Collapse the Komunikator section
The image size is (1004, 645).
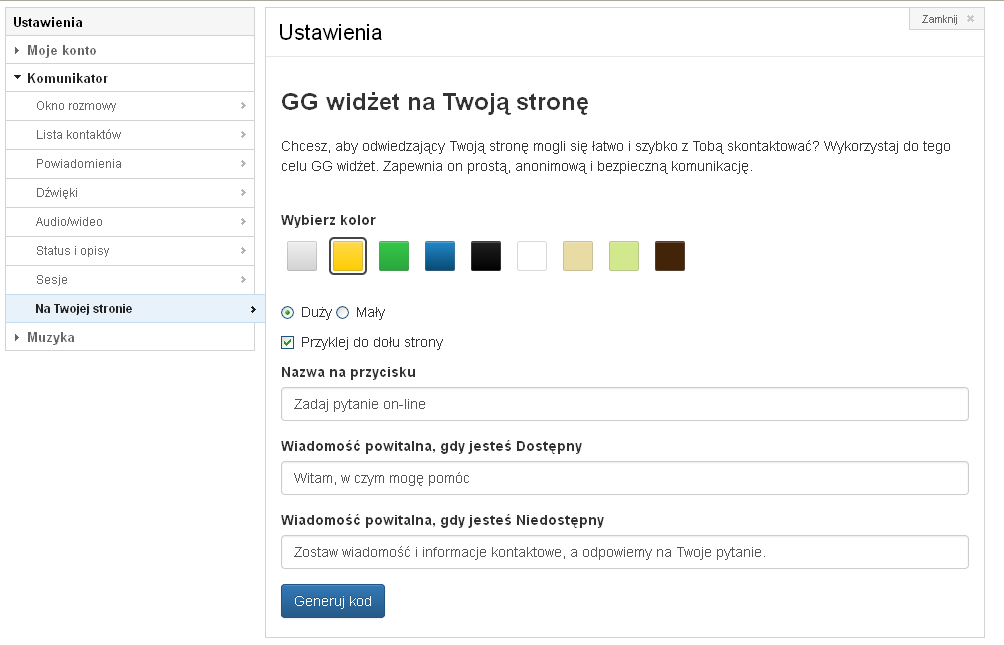pyautogui.click(x=130, y=78)
